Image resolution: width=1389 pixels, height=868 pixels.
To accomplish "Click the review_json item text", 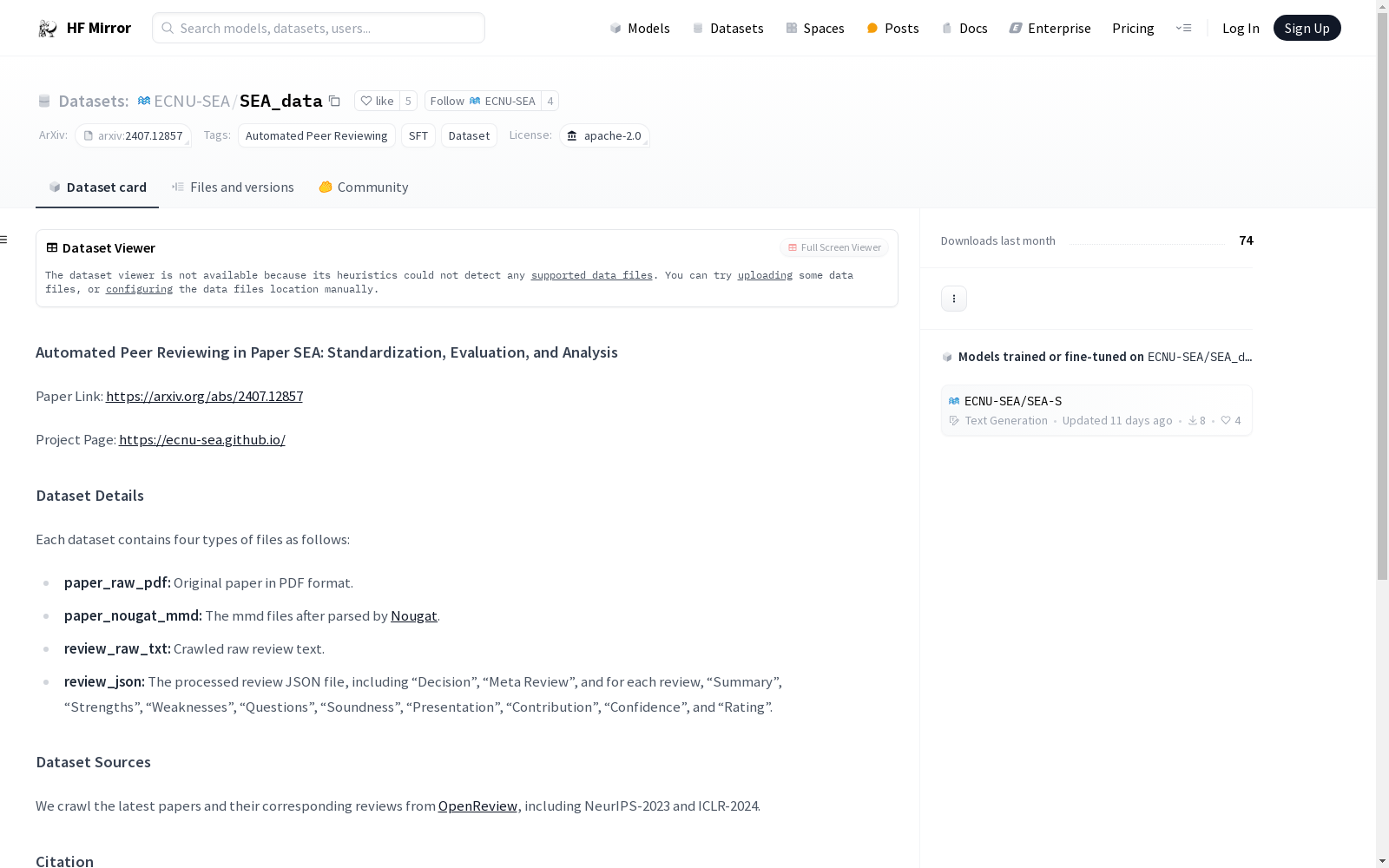I will coord(423,694).
